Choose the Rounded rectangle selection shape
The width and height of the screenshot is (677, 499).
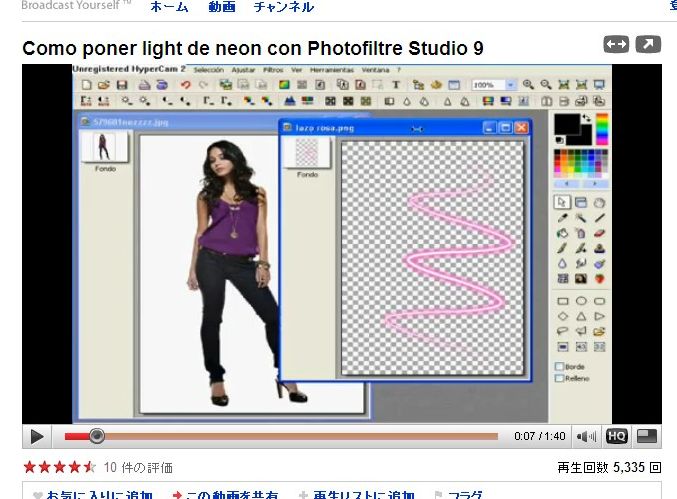pyautogui.click(x=599, y=301)
